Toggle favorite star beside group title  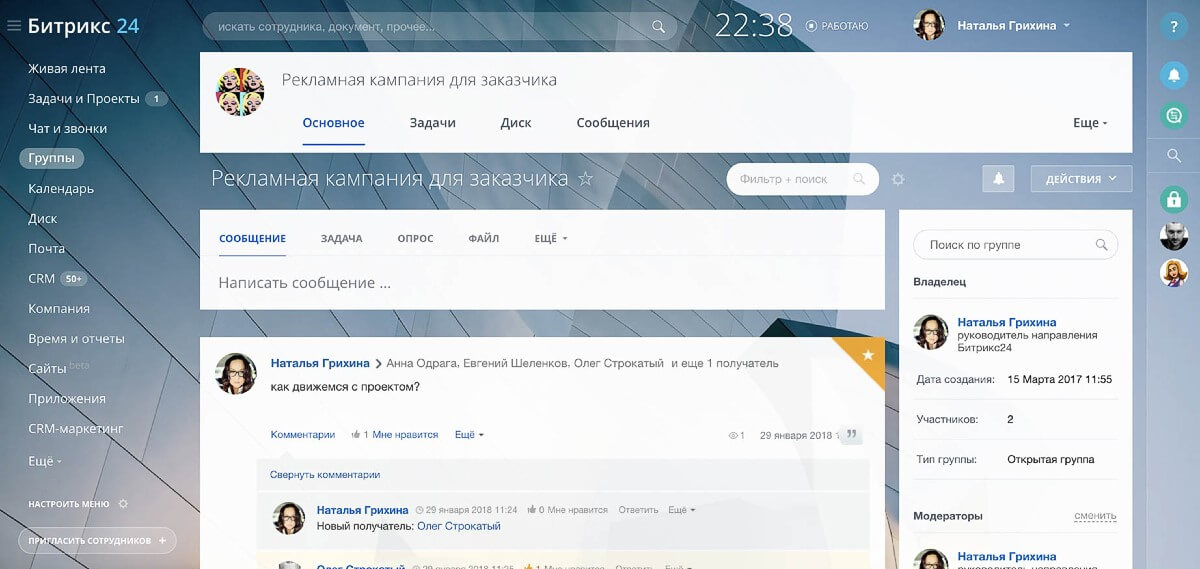pos(586,179)
